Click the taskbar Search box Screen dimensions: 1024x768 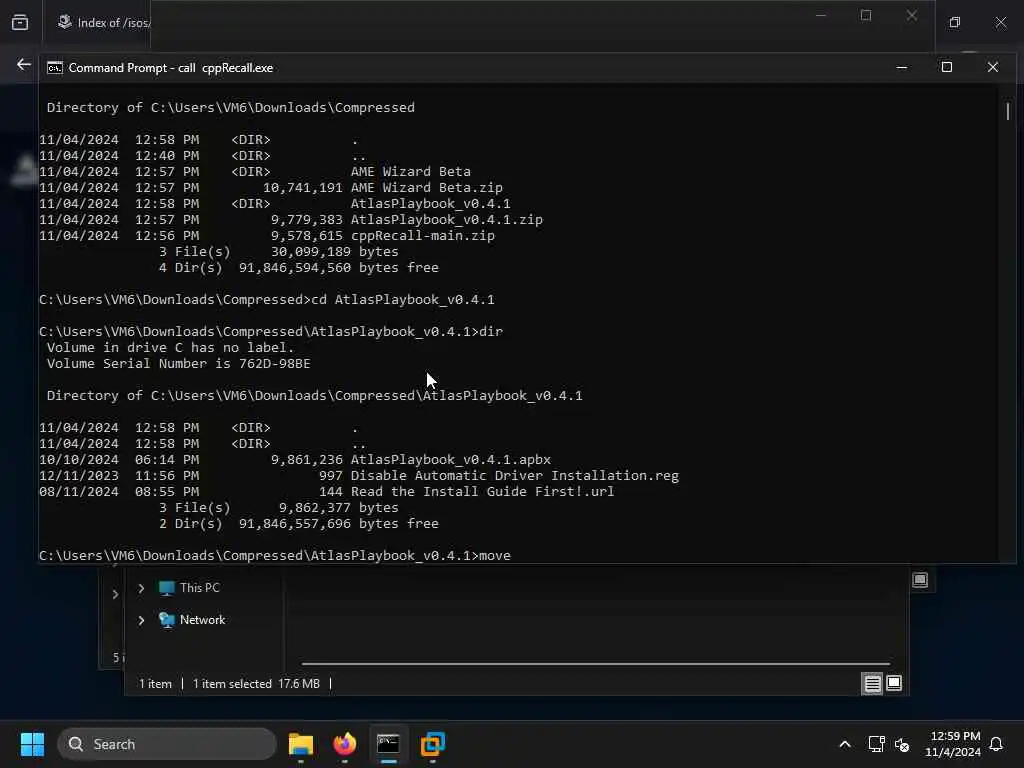tap(167, 744)
